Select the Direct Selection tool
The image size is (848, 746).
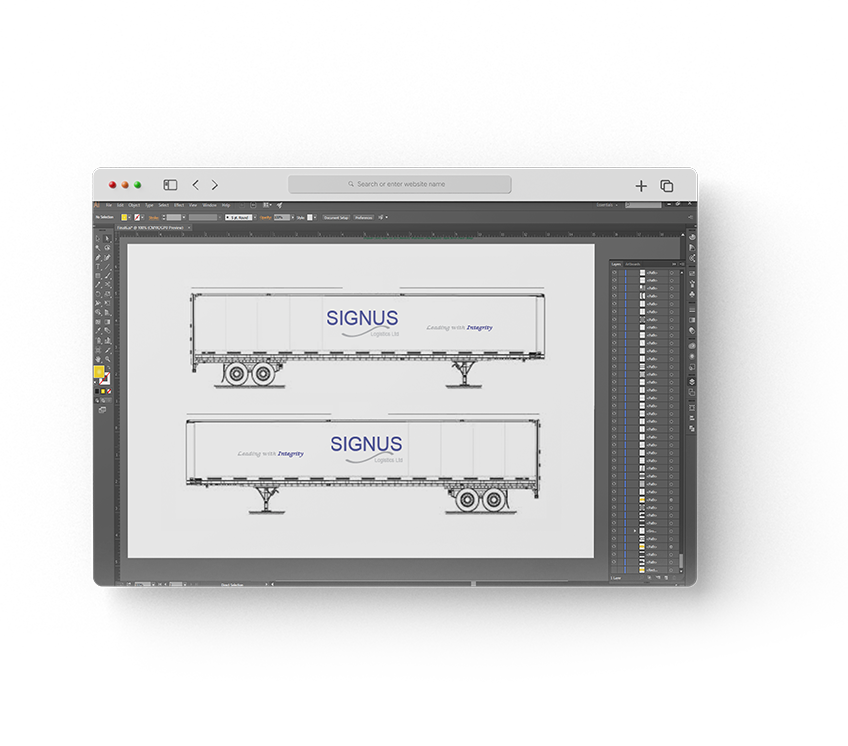click(x=108, y=239)
